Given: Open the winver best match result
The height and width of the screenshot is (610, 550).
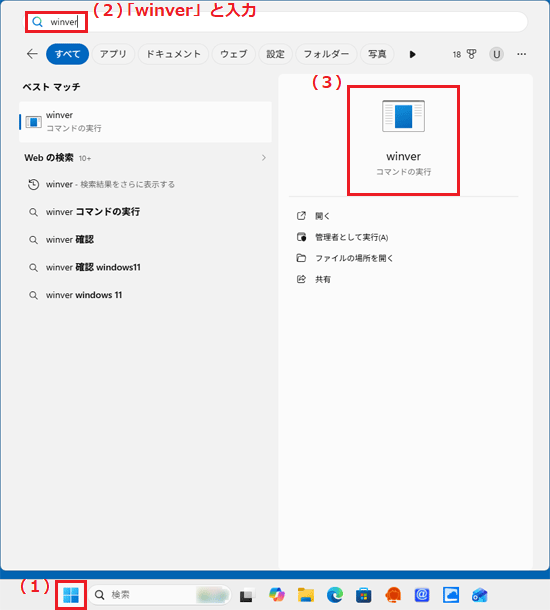Looking at the screenshot, I should [x=145, y=122].
